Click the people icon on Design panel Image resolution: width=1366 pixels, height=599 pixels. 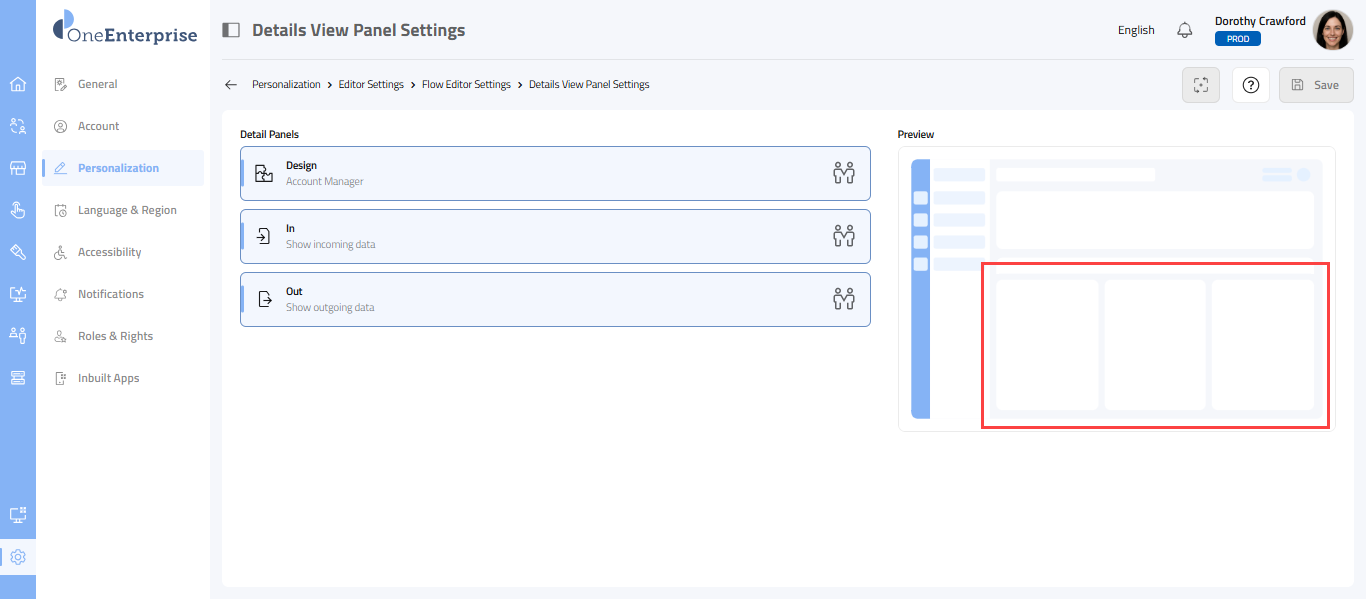844,173
